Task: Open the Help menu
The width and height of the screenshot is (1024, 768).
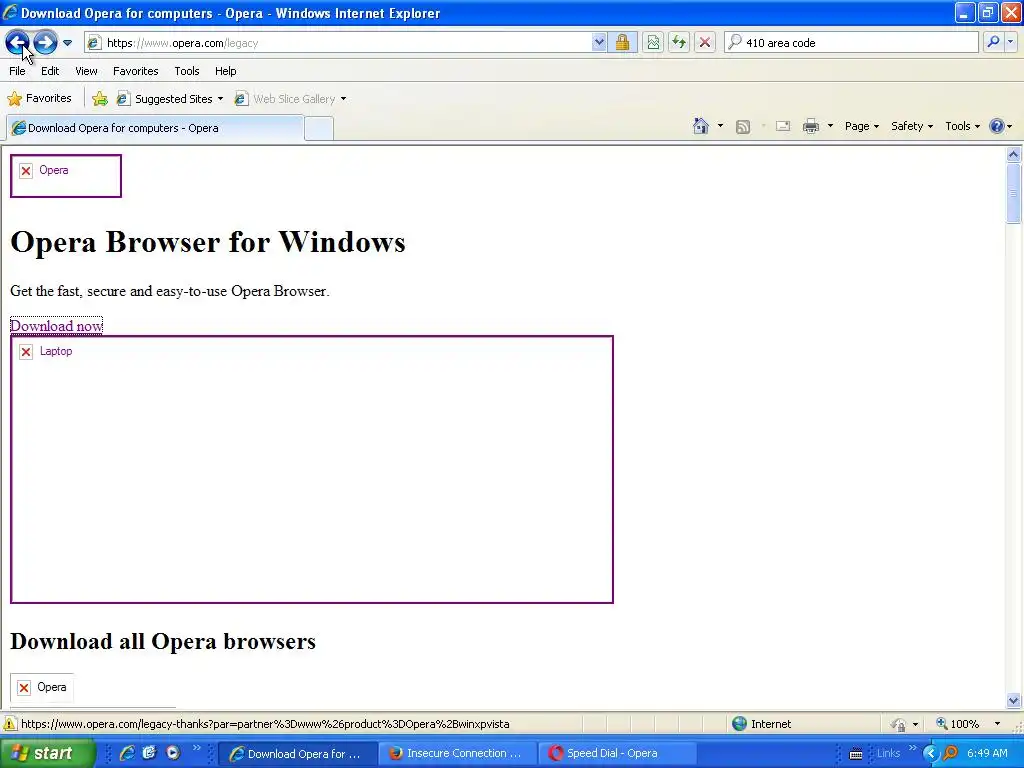Action: tap(226, 71)
